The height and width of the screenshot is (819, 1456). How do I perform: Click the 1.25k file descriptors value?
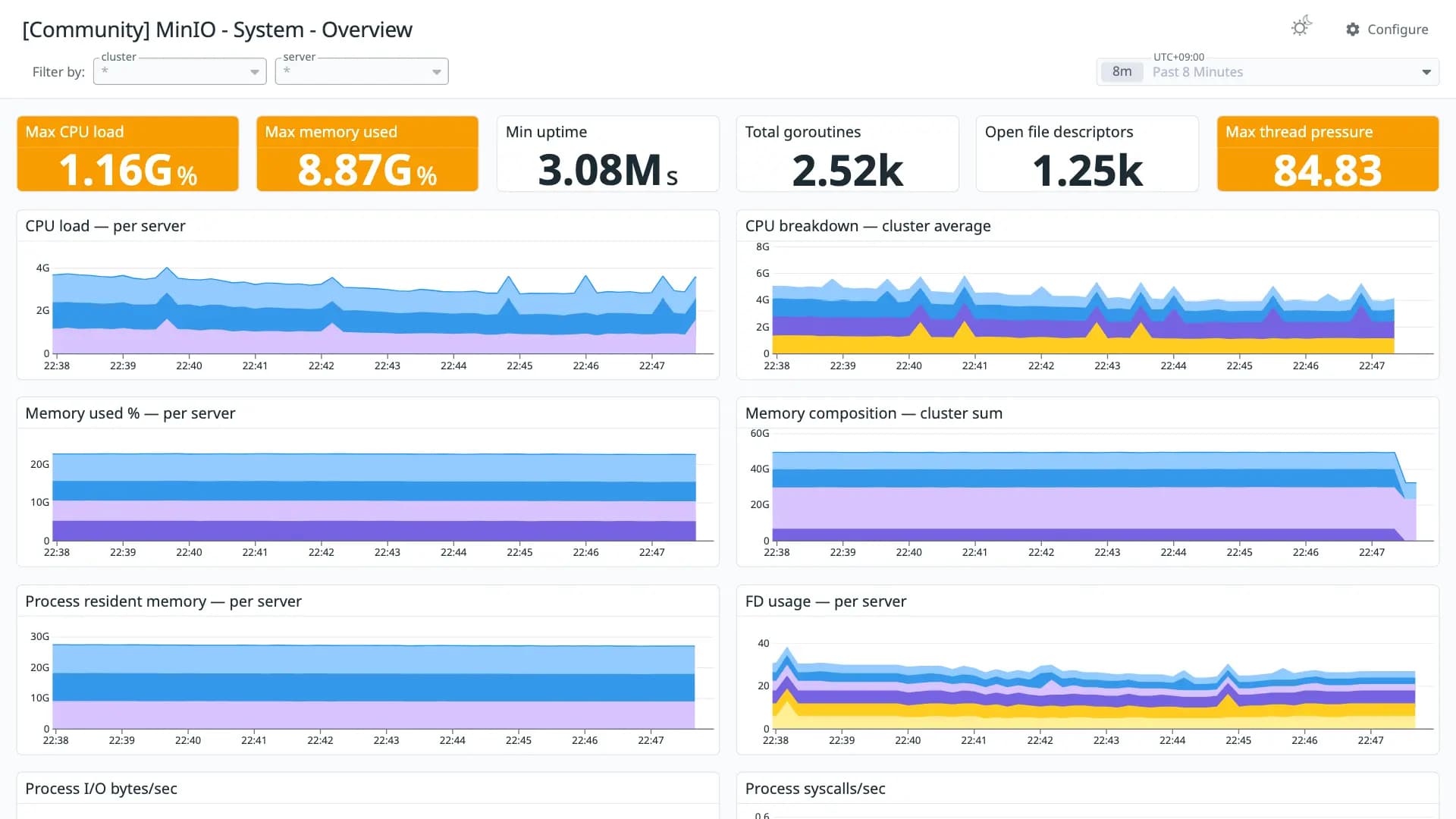[x=1087, y=171]
